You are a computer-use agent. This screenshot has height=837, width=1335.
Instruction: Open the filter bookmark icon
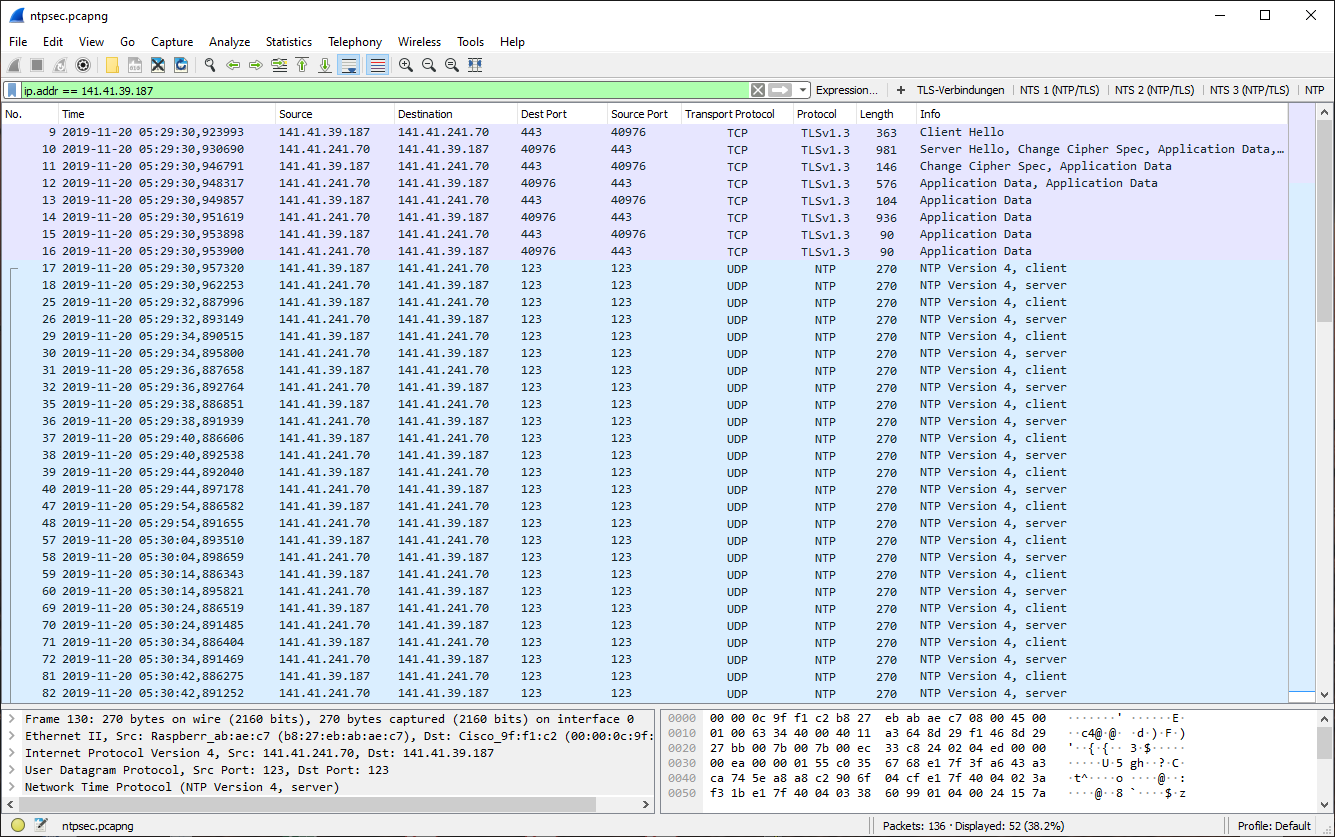(12, 90)
